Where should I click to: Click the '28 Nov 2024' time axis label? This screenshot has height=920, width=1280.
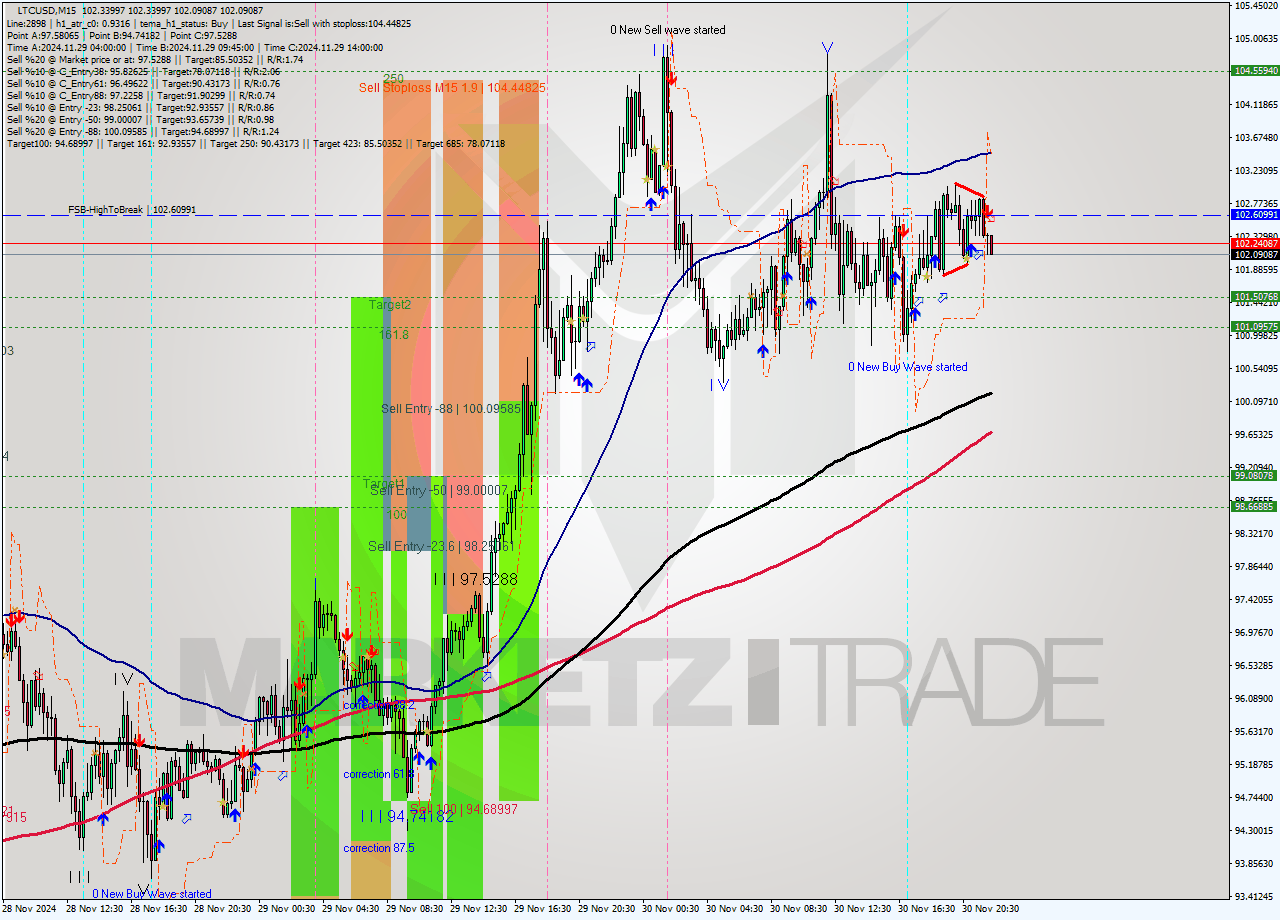pos(29,910)
